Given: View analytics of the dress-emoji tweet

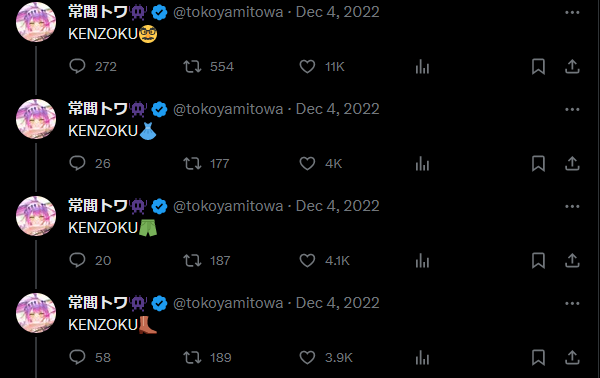Looking at the screenshot, I should click(x=422, y=164).
